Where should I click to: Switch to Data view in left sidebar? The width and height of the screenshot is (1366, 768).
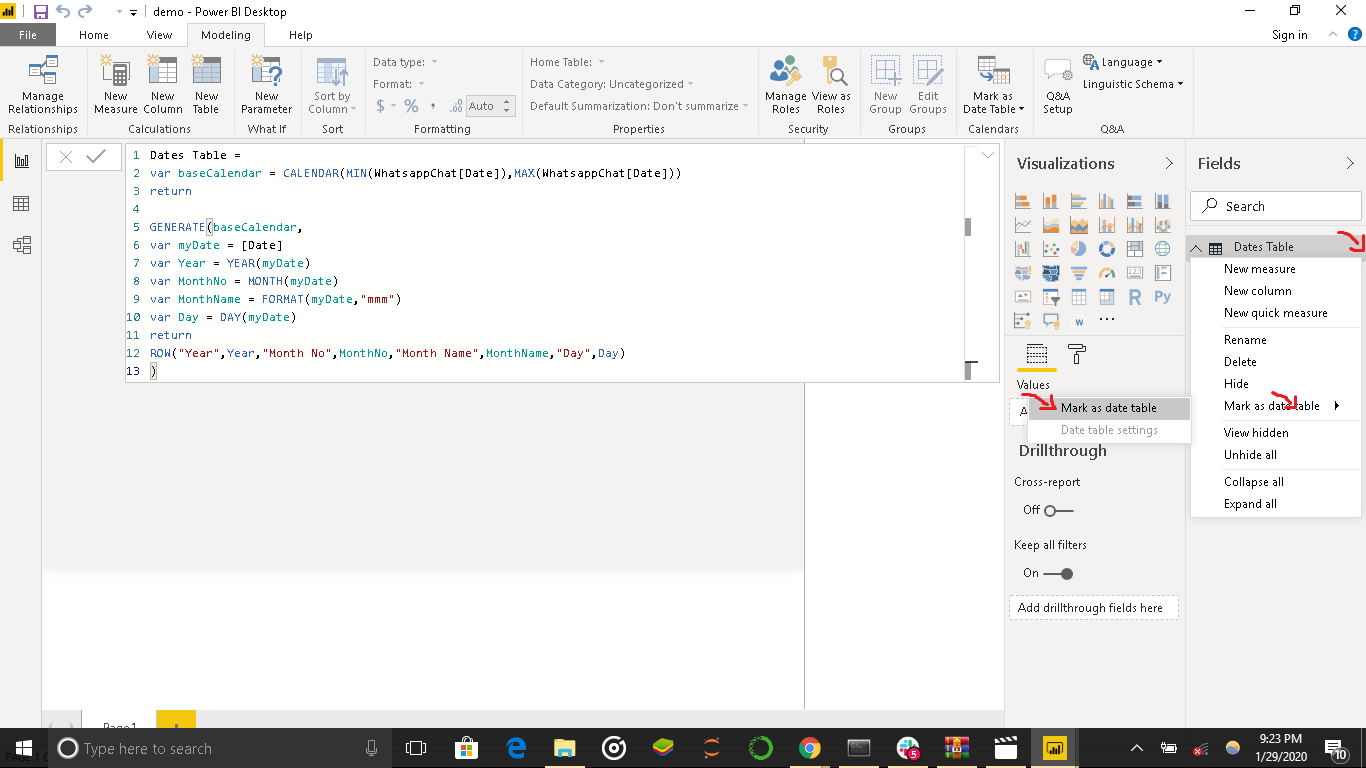click(x=21, y=204)
